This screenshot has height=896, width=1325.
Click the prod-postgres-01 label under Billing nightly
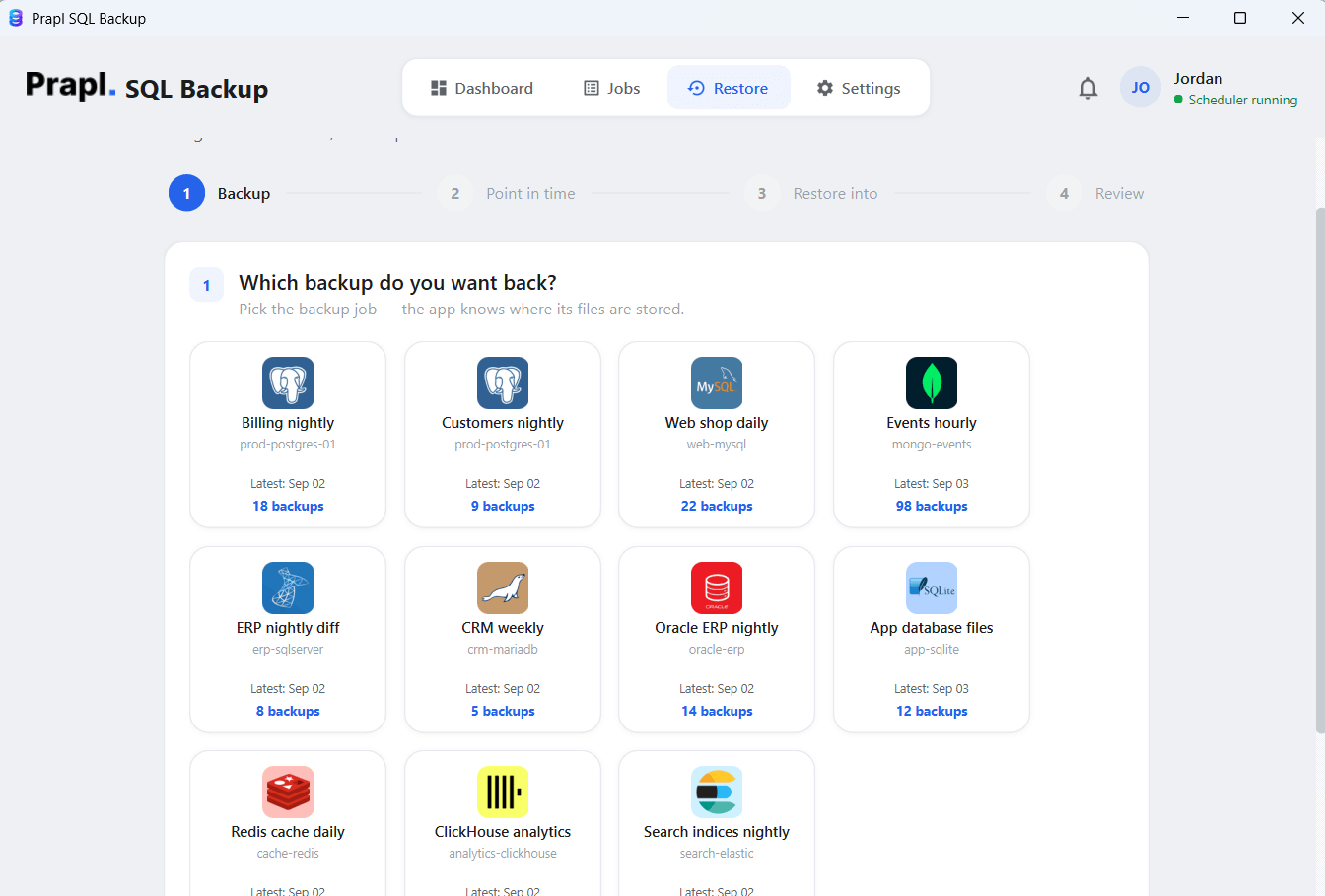(x=288, y=445)
